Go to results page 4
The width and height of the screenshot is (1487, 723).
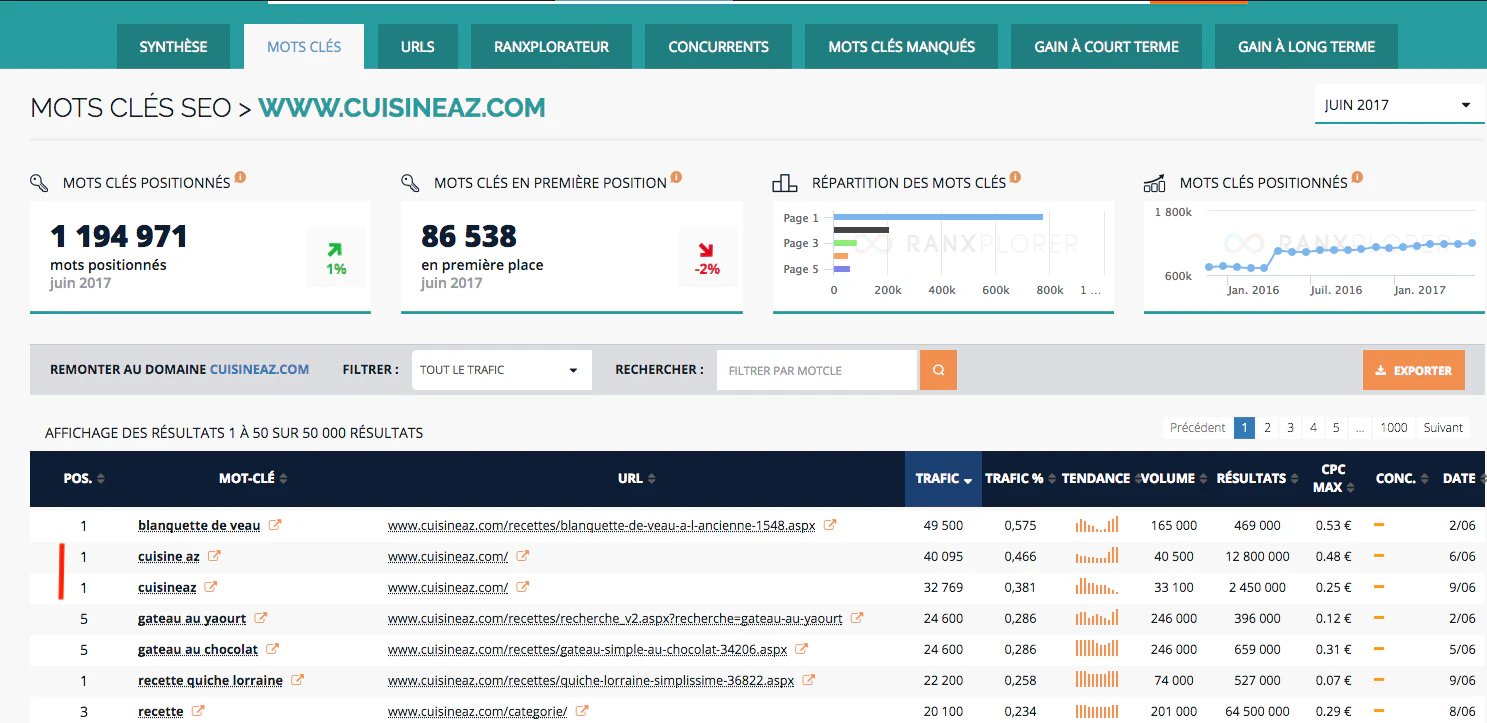1313,428
